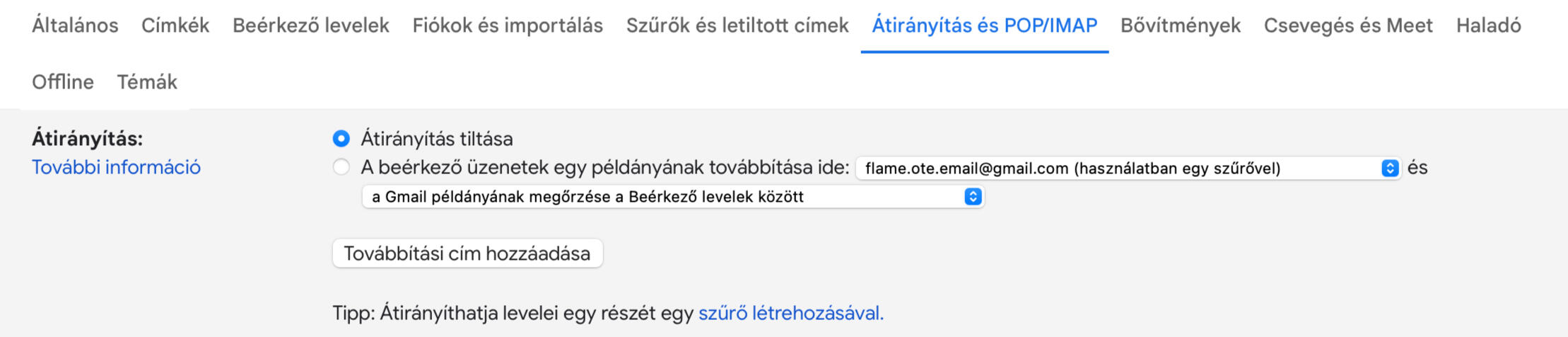Click the blue arrow icon on the forwarding address selector
The height and width of the screenshot is (337, 1568).
tap(1390, 168)
